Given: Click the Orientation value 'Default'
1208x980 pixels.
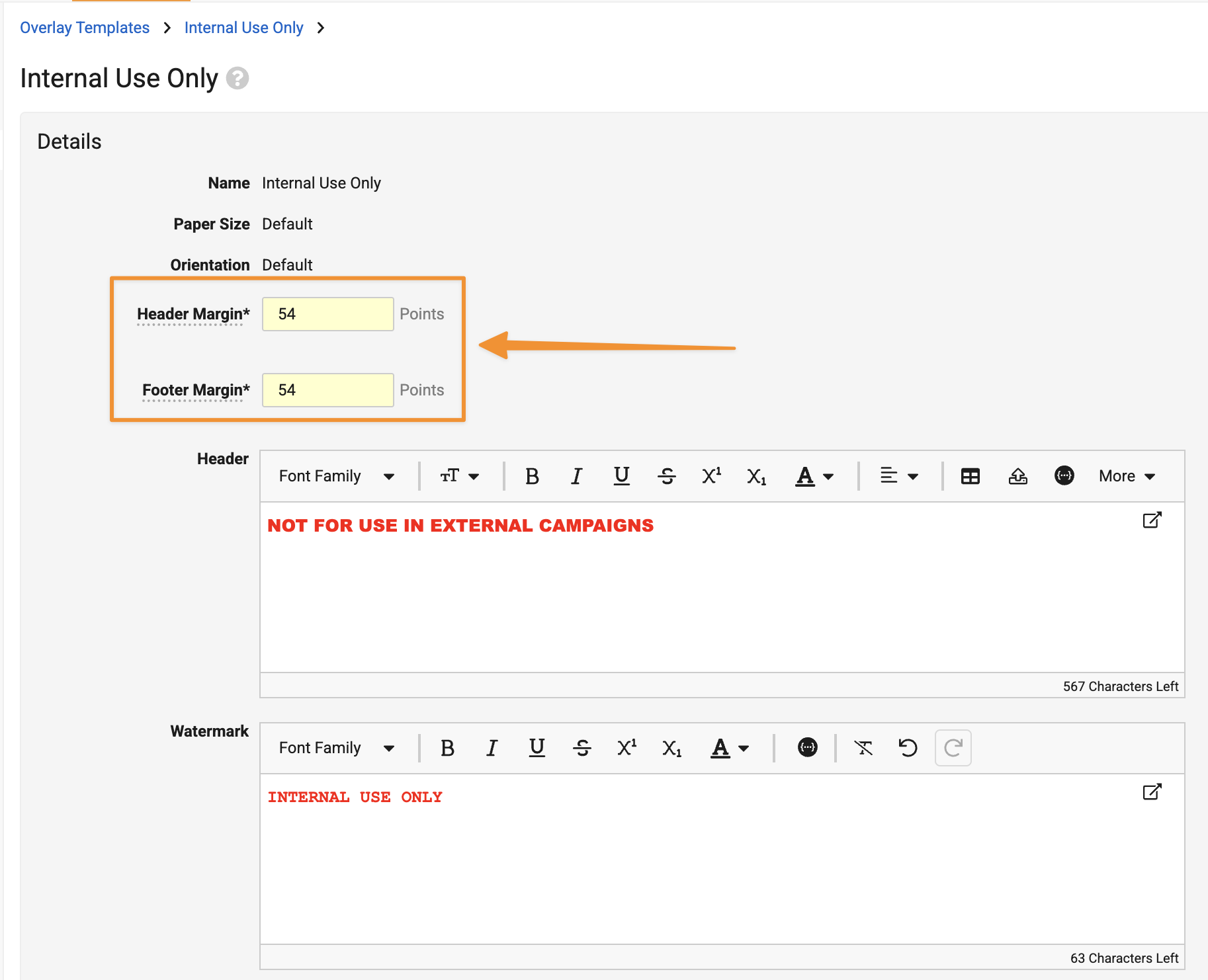Looking at the screenshot, I should pos(287,265).
